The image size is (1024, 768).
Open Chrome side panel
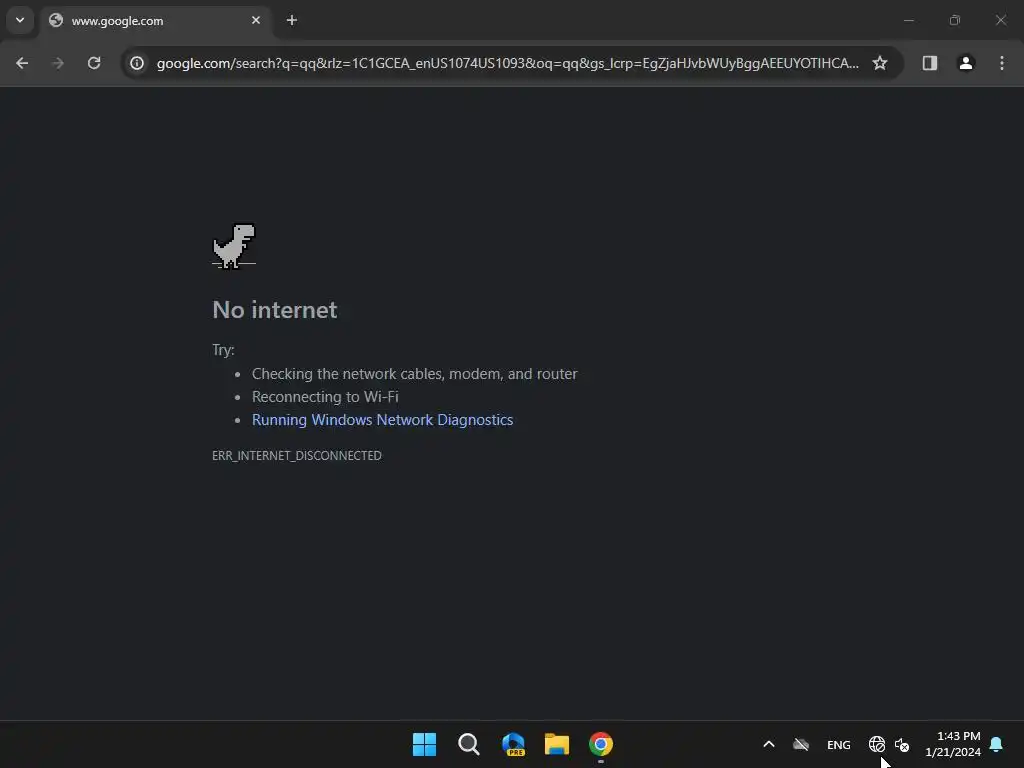[x=930, y=63]
